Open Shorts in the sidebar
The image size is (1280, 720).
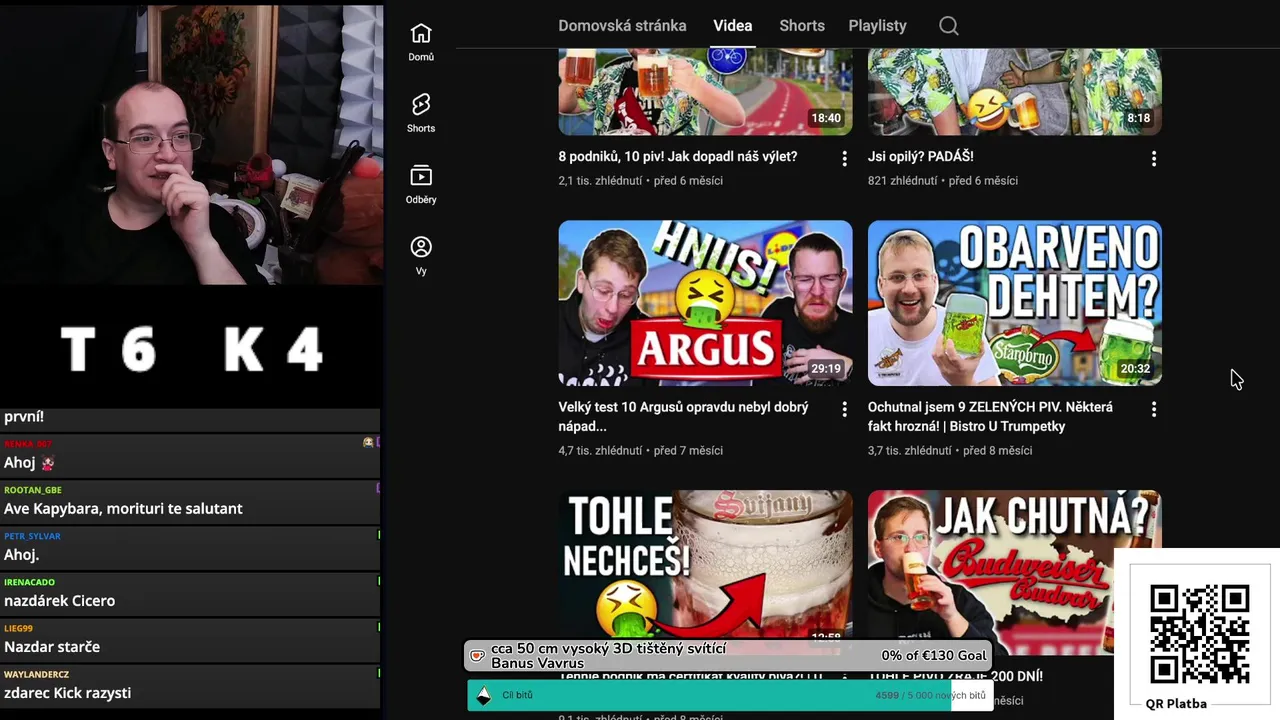pyautogui.click(x=421, y=113)
